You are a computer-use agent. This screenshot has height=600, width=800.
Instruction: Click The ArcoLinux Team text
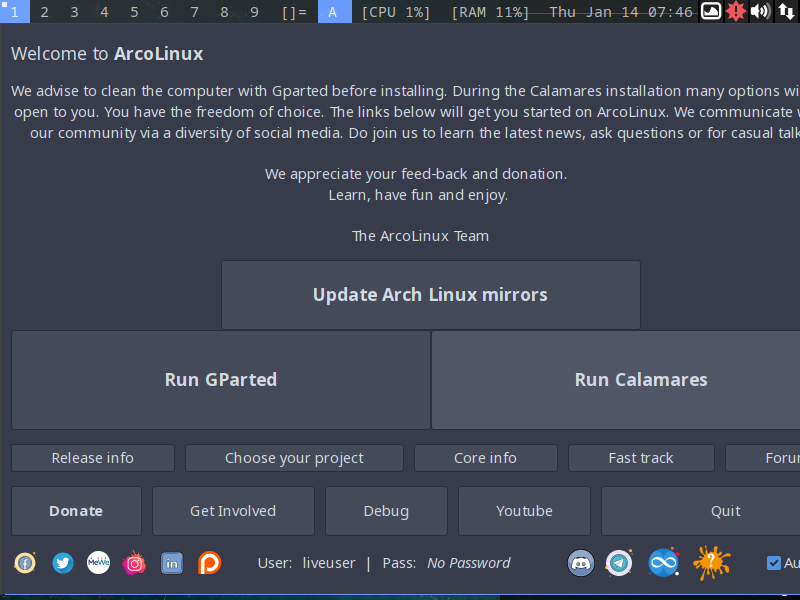[420, 236]
